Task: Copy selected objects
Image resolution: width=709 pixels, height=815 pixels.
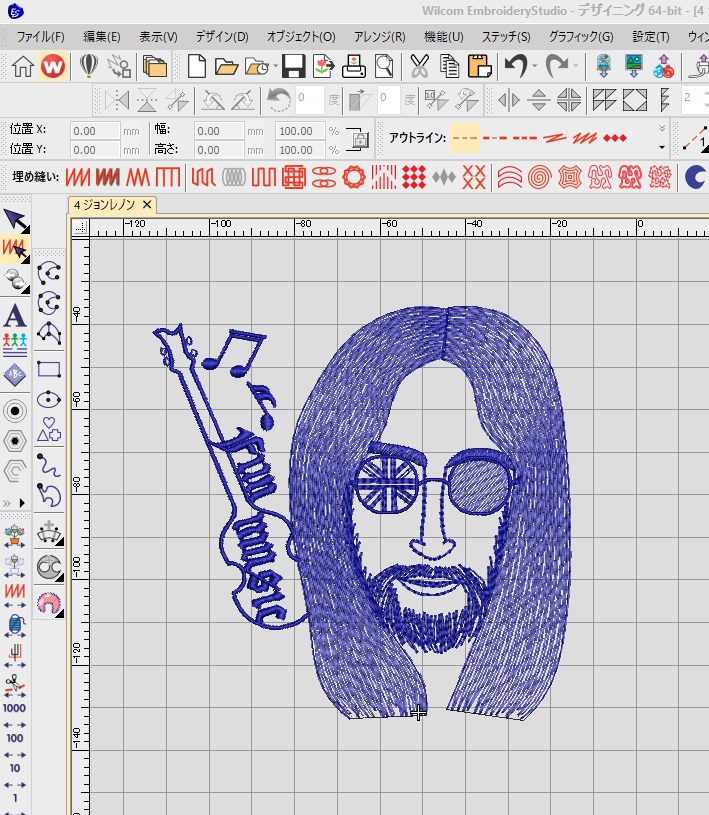Action: click(x=449, y=67)
